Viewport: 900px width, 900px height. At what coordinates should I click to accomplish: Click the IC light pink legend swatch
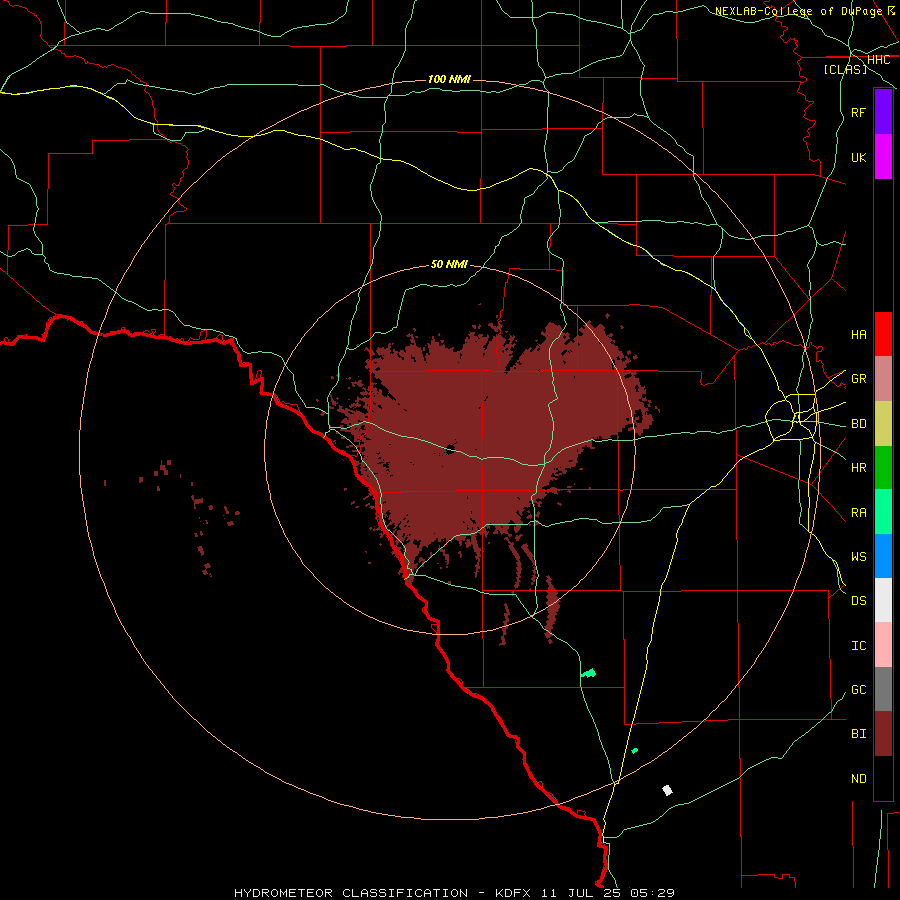[x=883, y=645]
